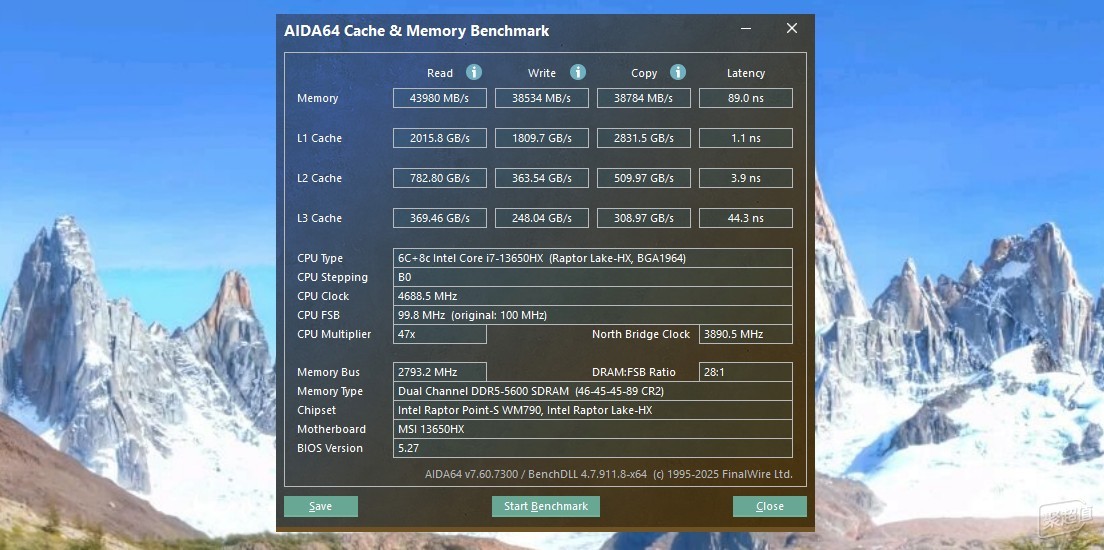Click the Latency column header
Screen dimensions: 1104x550
pos(746,73)
